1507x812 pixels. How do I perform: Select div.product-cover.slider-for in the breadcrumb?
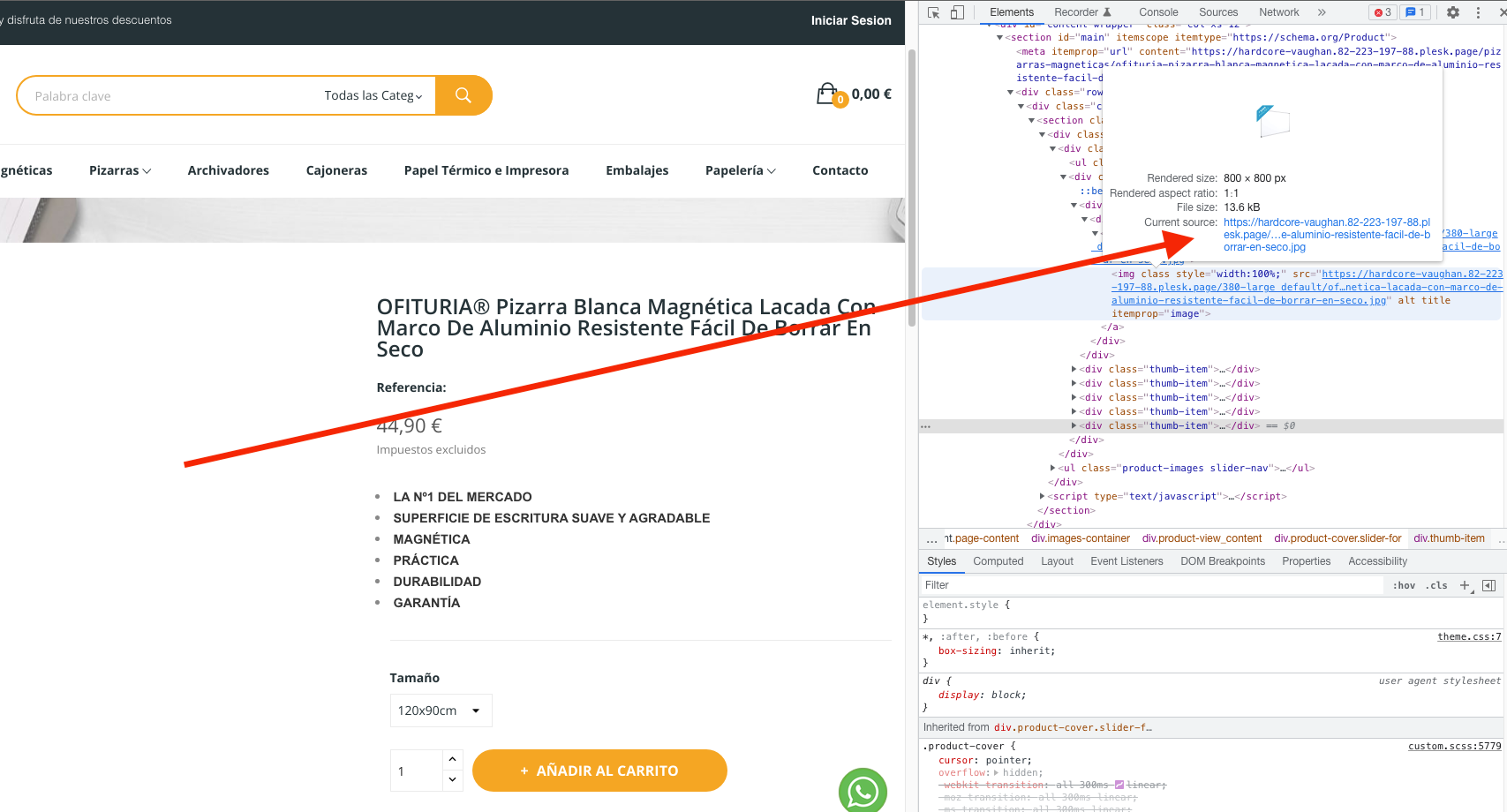coord(1337,538)
